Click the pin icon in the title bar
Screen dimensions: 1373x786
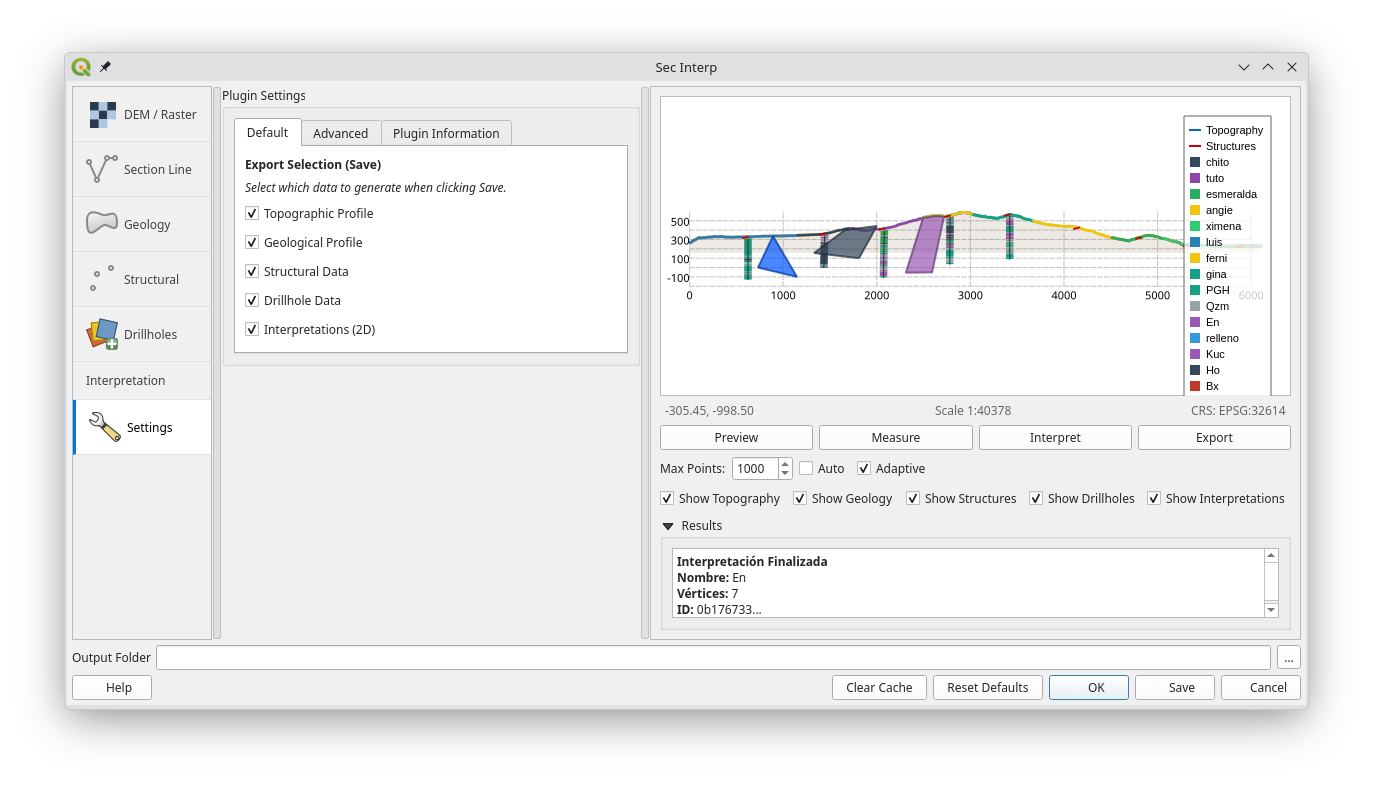pyautogui.click(x=104, y=66)
